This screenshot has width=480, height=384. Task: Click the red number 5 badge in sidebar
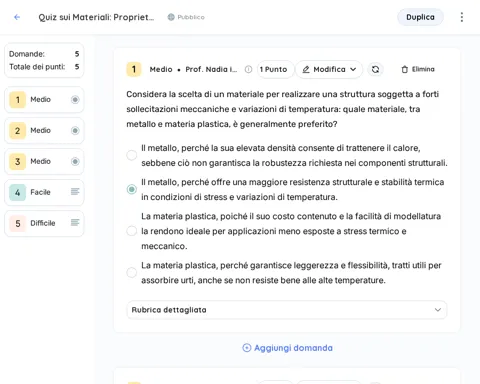pyautogui.click(x=18, y=223)
